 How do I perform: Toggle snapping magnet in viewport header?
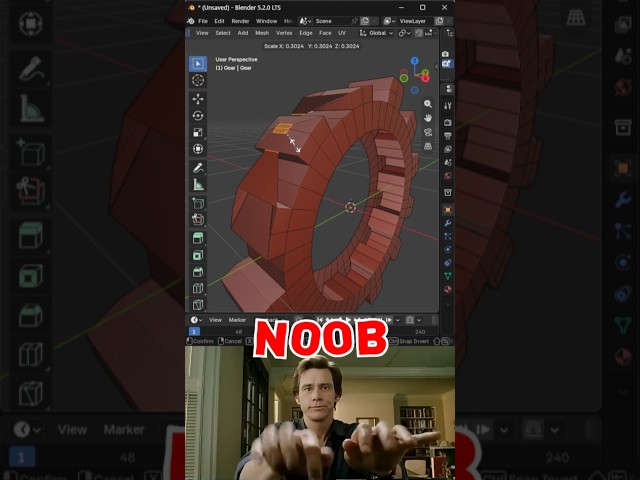pos(419,33)
